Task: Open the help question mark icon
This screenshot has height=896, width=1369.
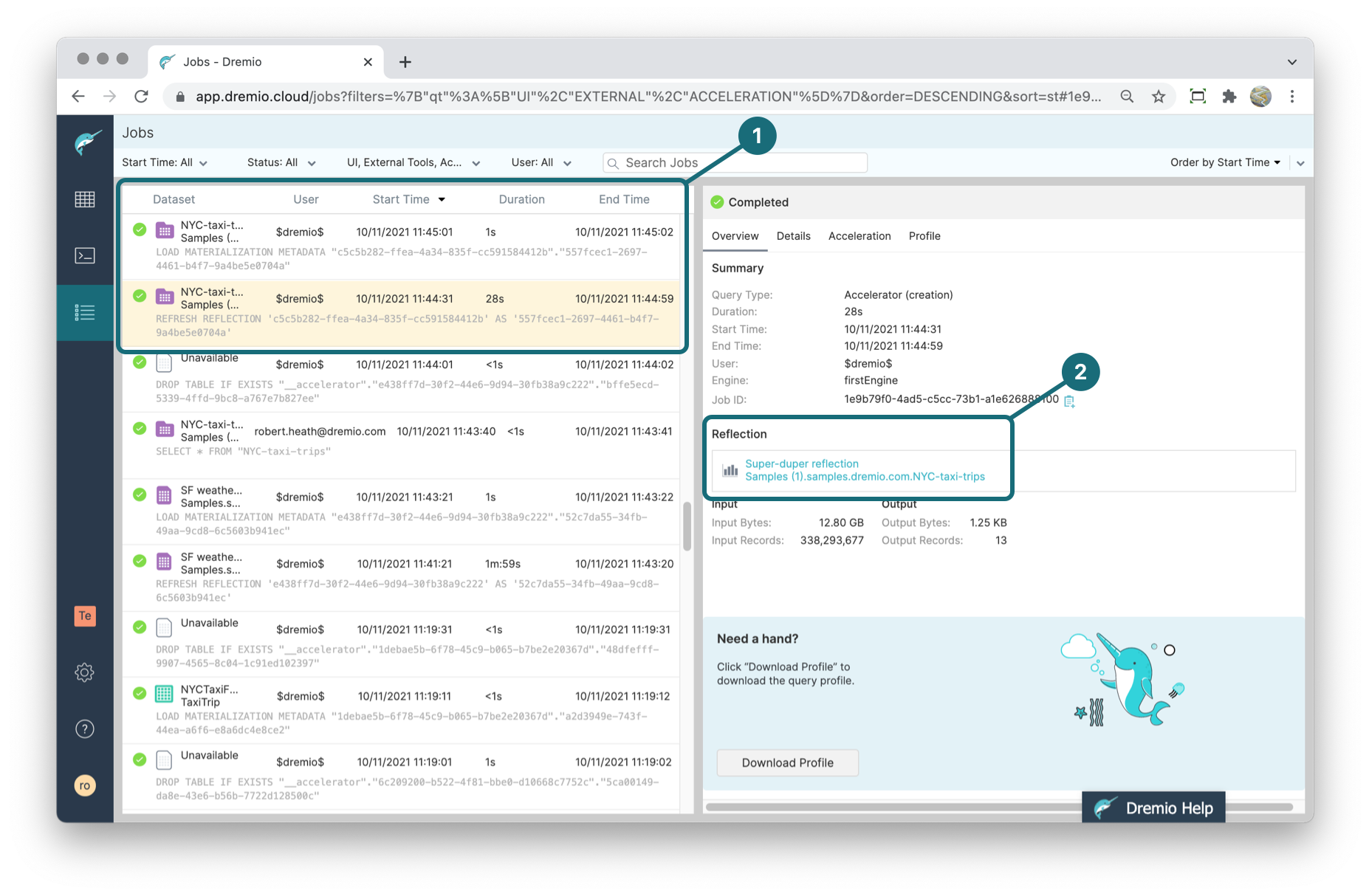Action: [85, 729]
